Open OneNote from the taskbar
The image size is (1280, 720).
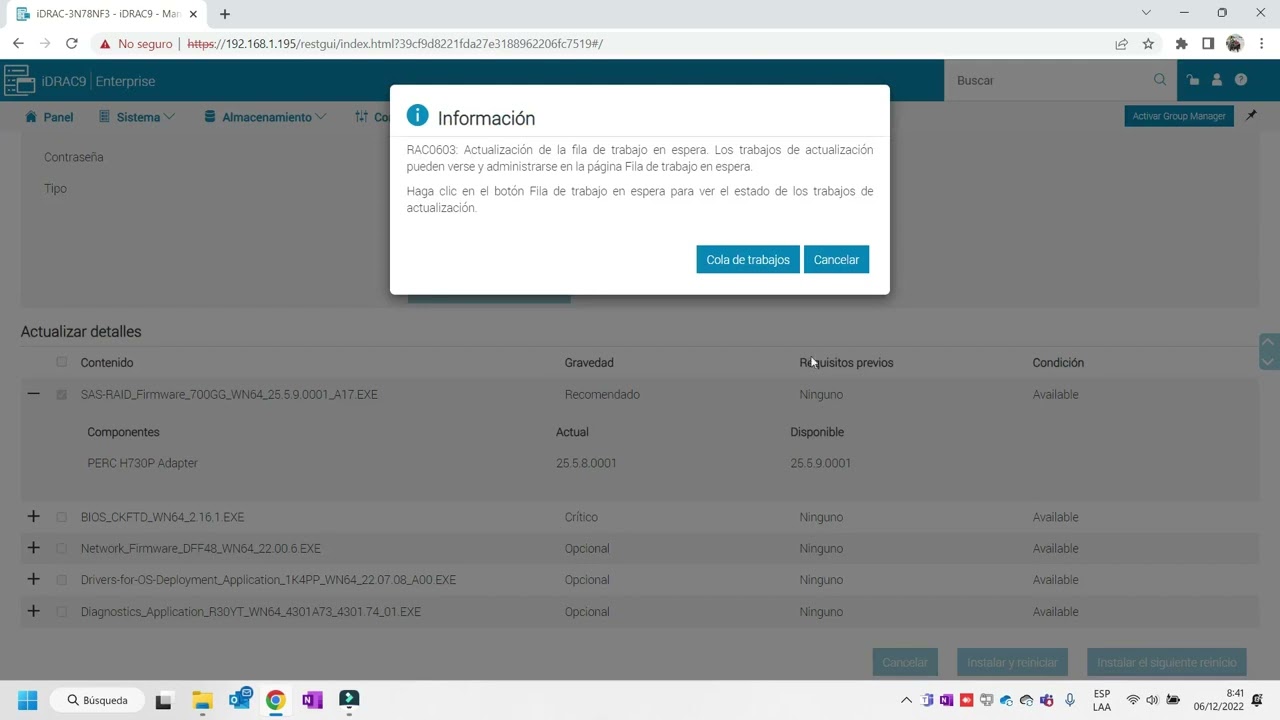(312, 700)
